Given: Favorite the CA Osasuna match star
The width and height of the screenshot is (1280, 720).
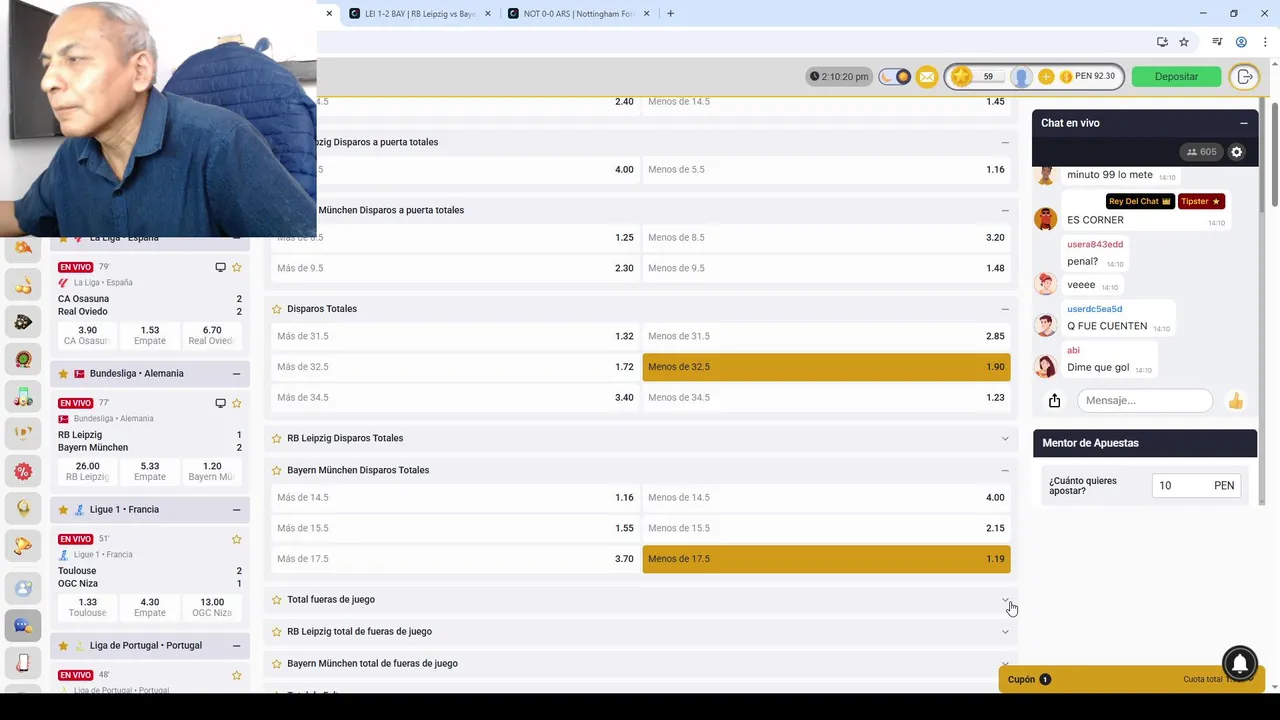Looking at the screenshot, I should (x=237, y=267).
